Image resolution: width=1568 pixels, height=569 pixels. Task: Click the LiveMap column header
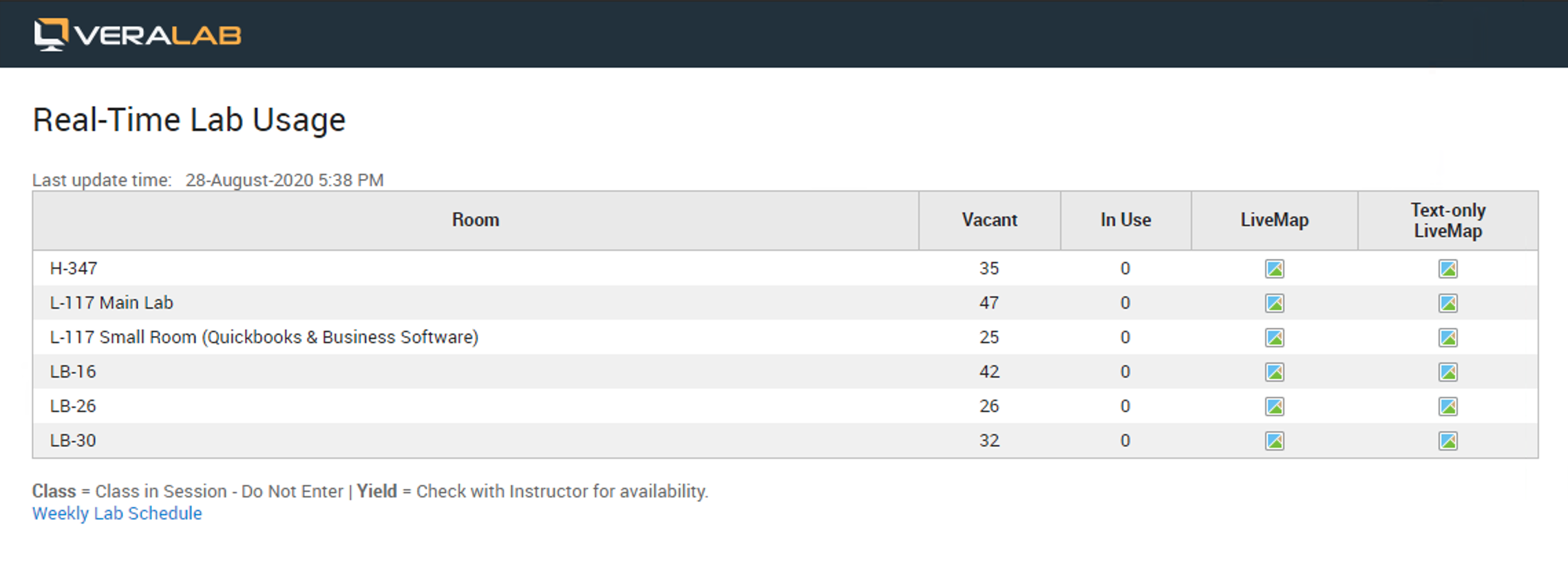1274,220
